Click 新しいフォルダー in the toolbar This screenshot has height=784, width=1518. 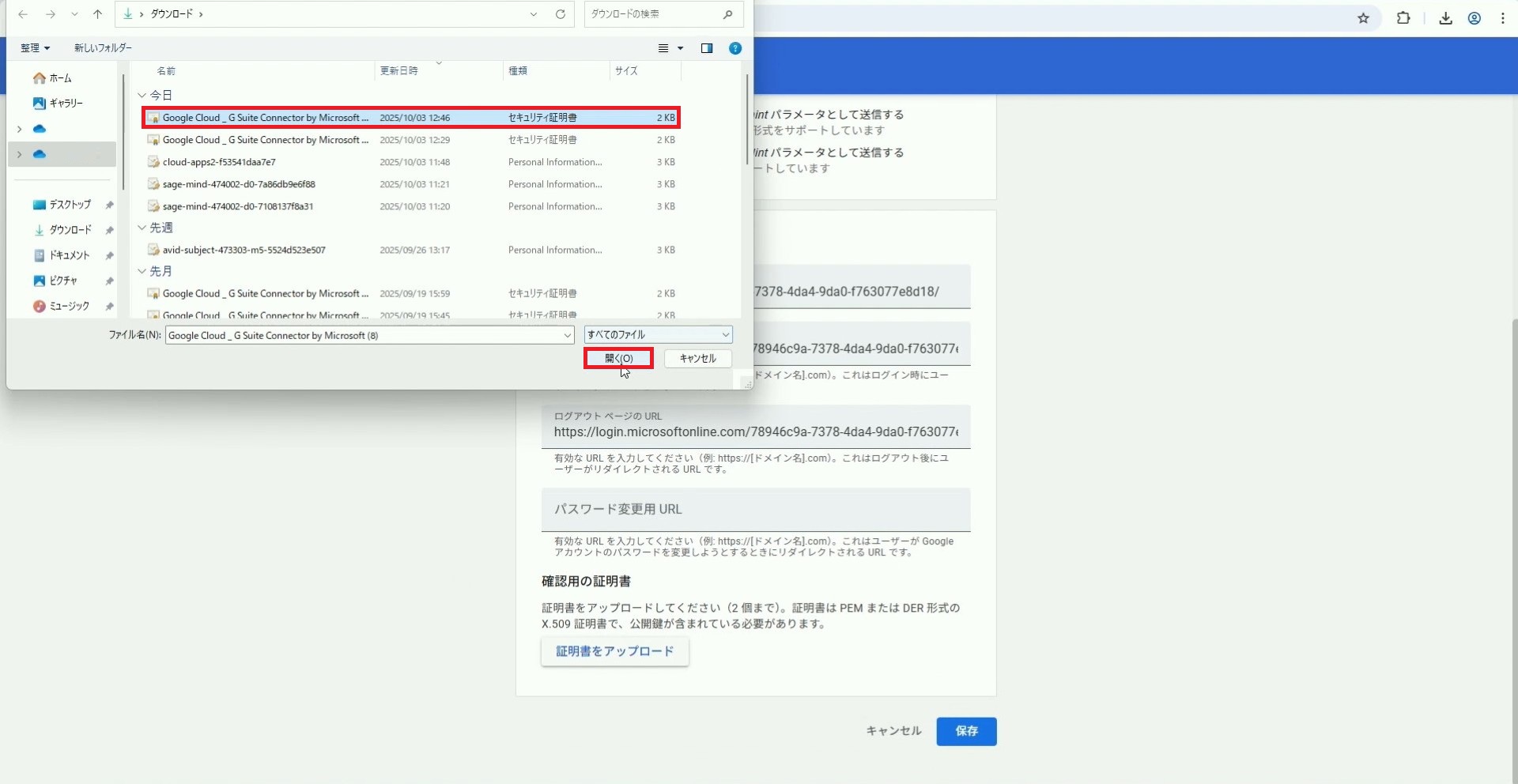click(103, 48)
